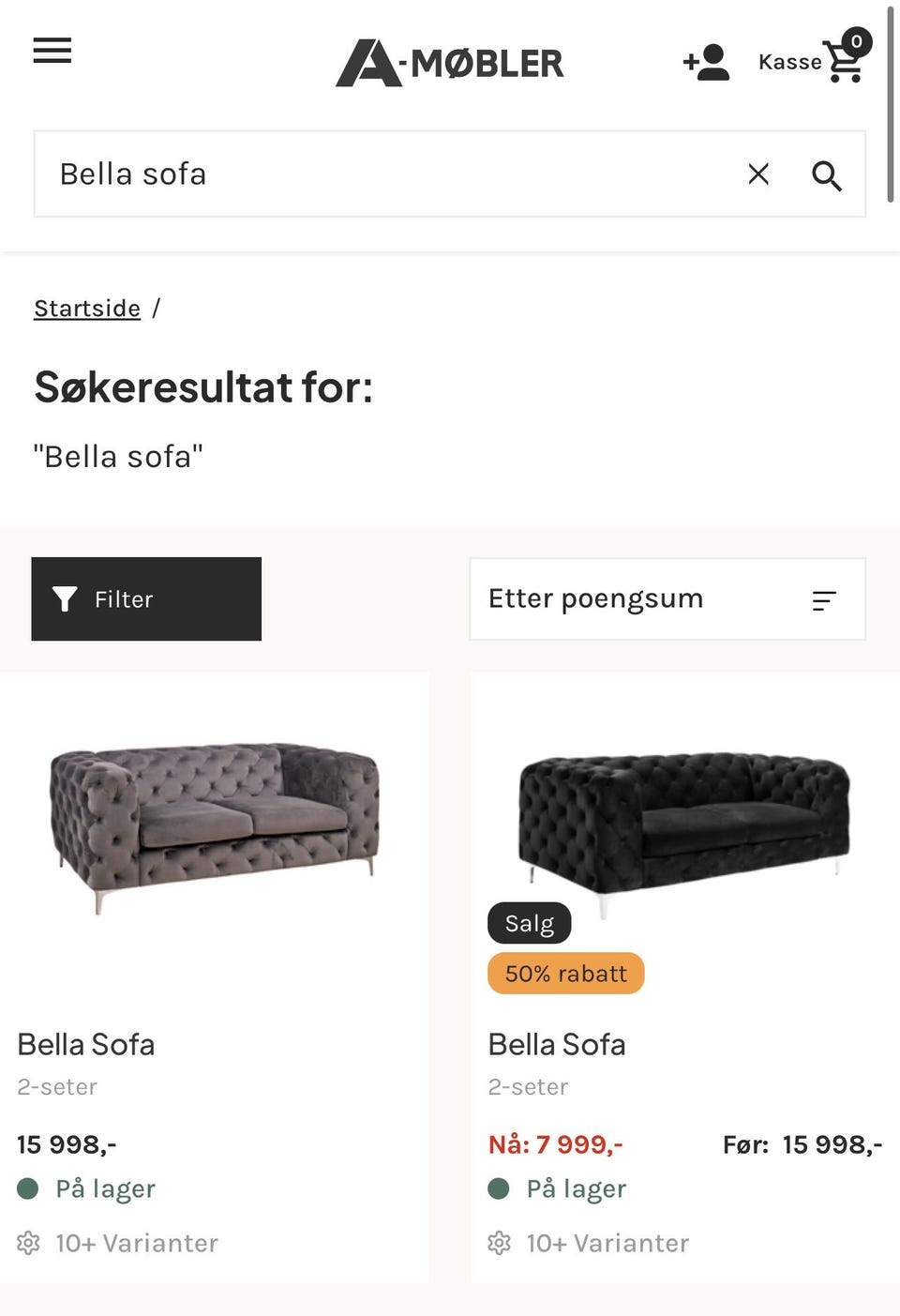Click the funnel icon on the Filter button
Viewport: 900px width, 1316px height.
pyautogui.click(x=64, y=598)
